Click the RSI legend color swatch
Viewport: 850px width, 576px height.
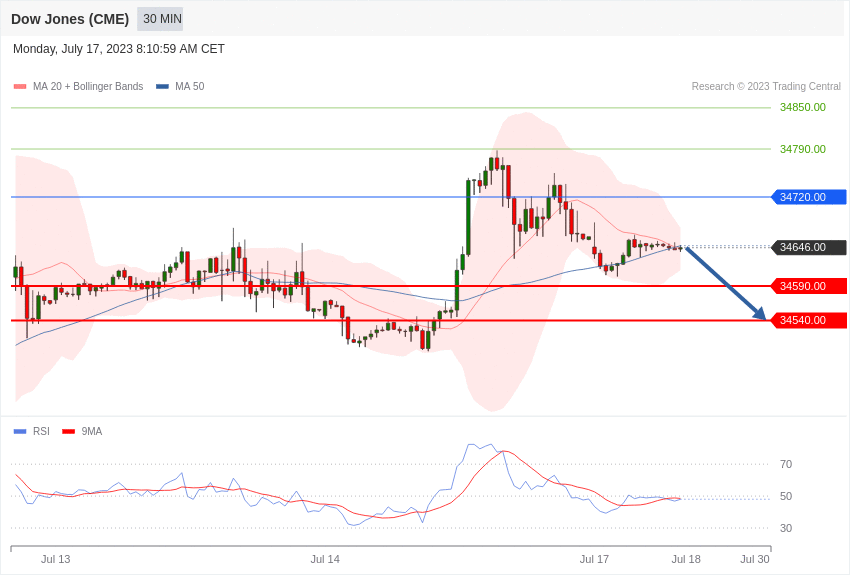point(20,432)
